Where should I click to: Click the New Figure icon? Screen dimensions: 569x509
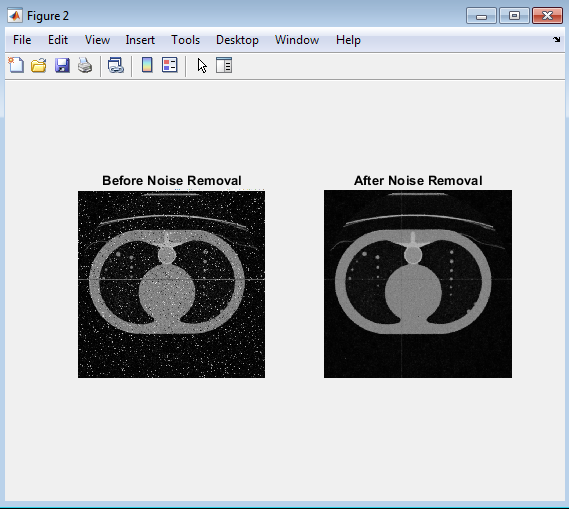[x=16, y=65]
